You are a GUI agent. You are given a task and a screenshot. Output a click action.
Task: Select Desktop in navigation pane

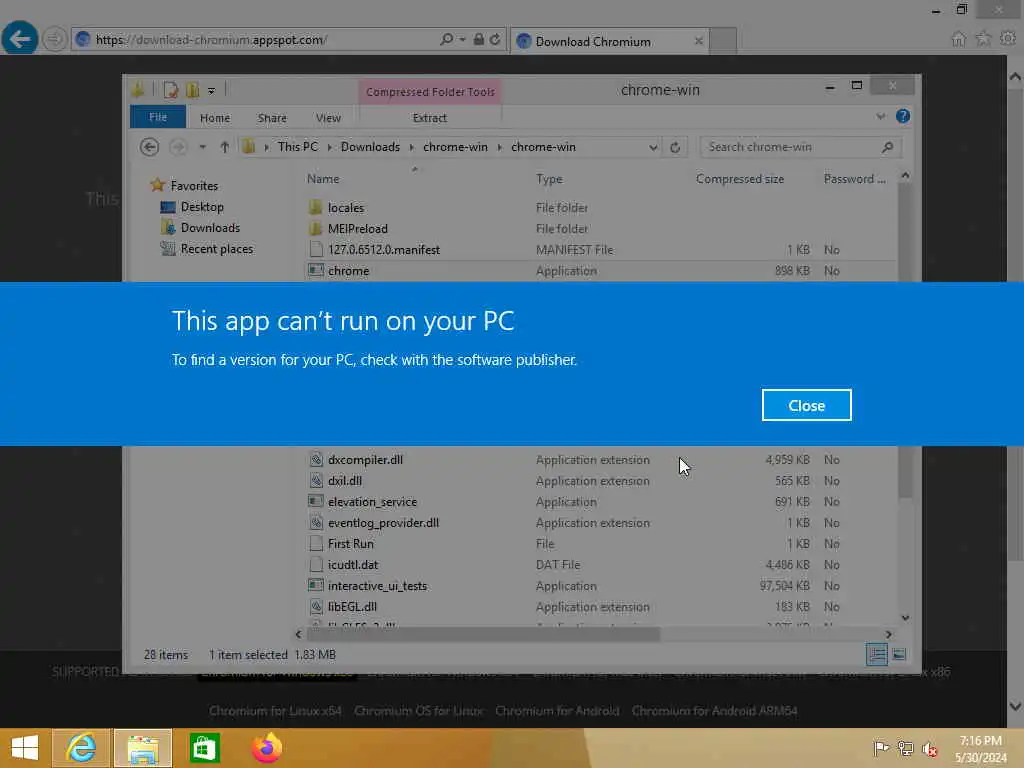(202, 207)
